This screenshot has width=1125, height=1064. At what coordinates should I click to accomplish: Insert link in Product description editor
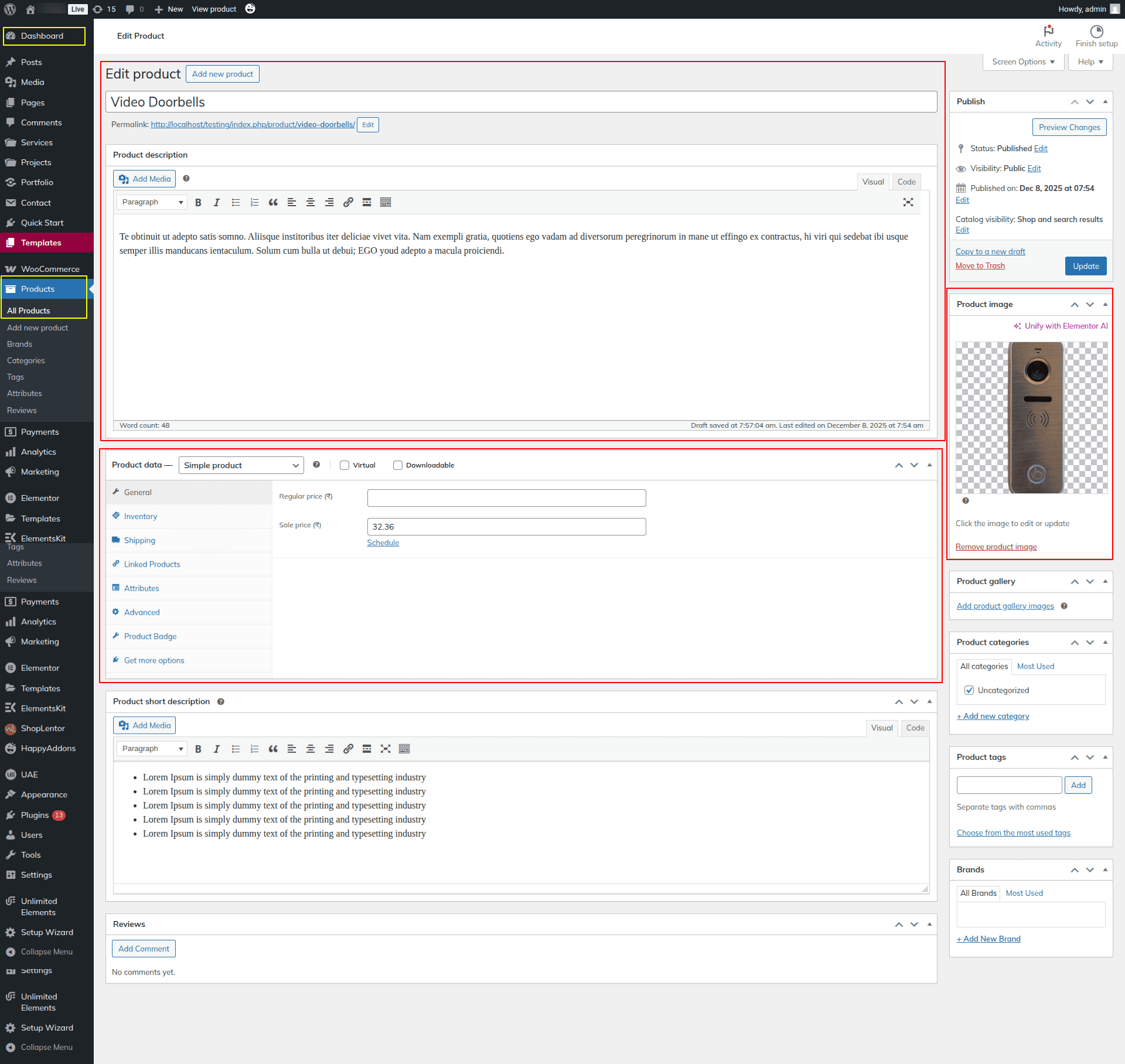(x=348, y=202)
